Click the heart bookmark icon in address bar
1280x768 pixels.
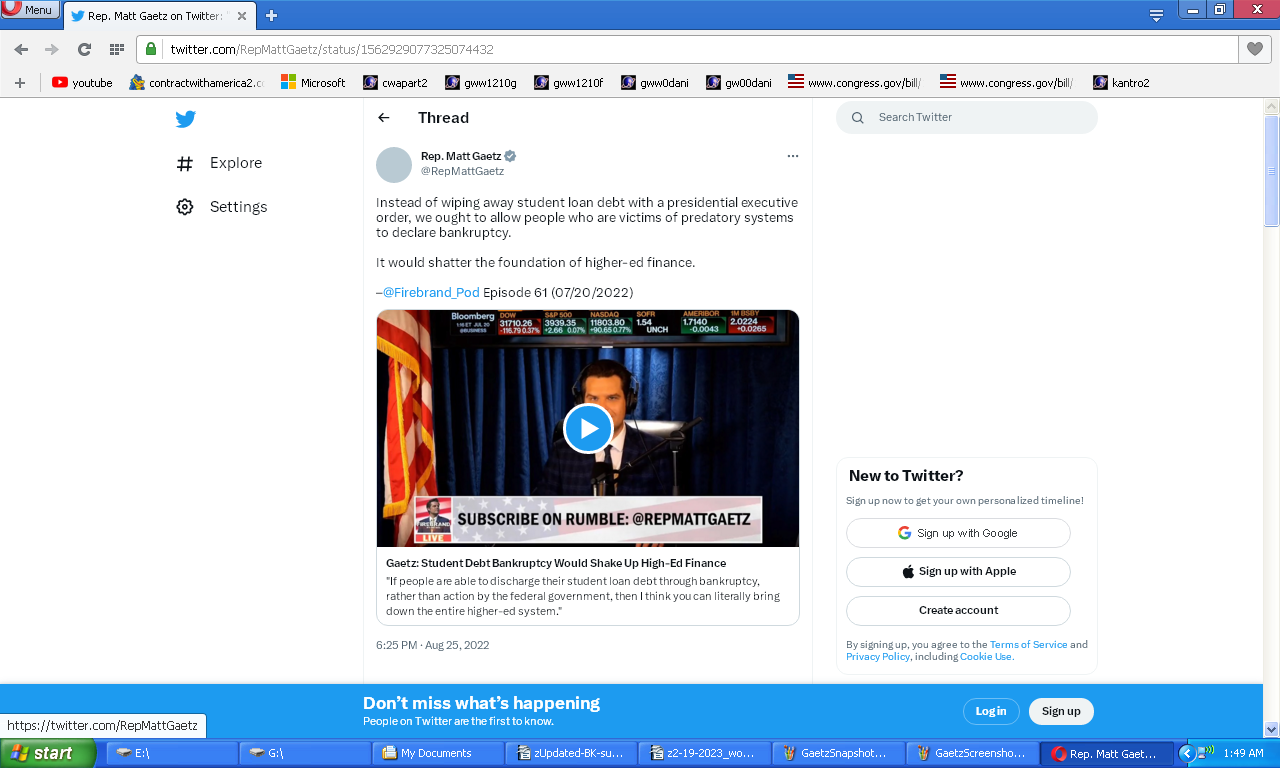1254,49
